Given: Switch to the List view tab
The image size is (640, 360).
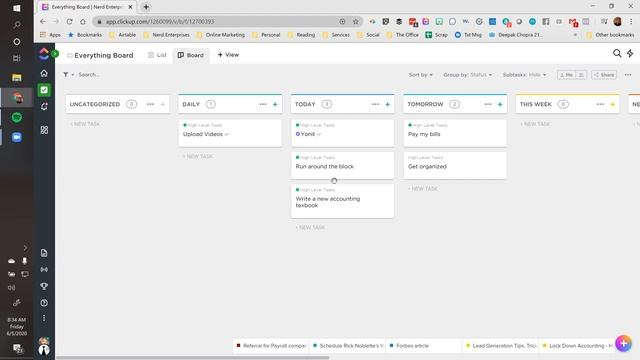Looking at the screenshot, I should pyautogui.click(x=158, y=55).
